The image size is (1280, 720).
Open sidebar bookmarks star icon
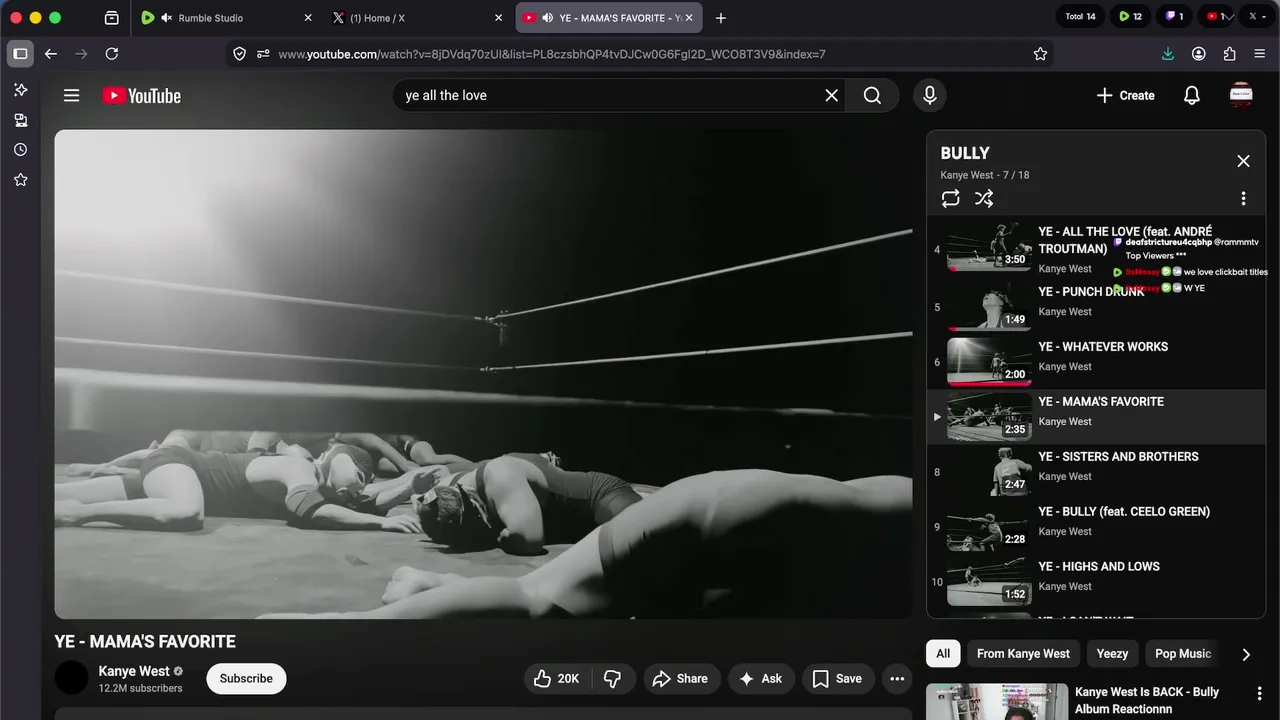tap(20, 180)
